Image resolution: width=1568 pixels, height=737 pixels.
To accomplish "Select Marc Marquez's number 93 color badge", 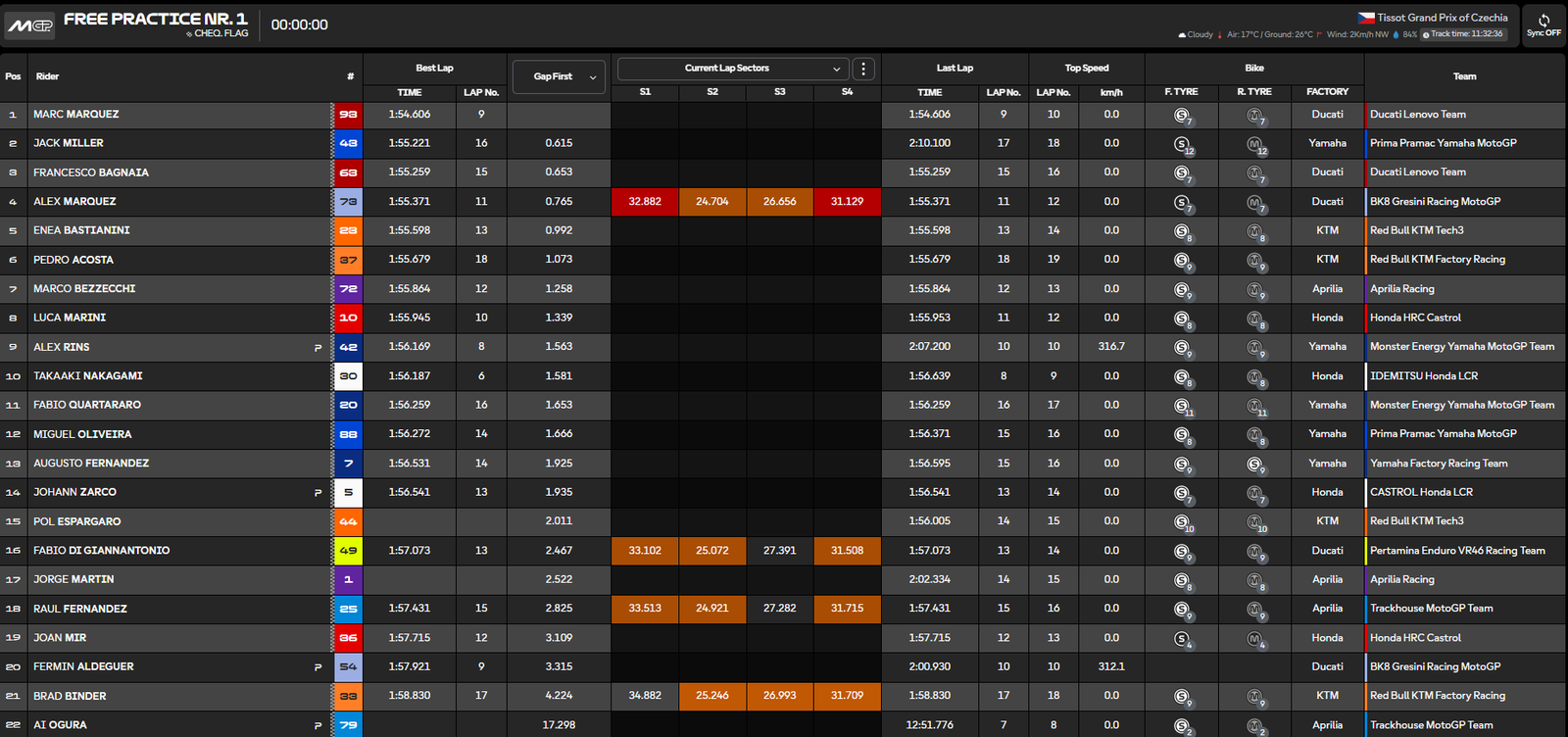I will click(348, 115).
